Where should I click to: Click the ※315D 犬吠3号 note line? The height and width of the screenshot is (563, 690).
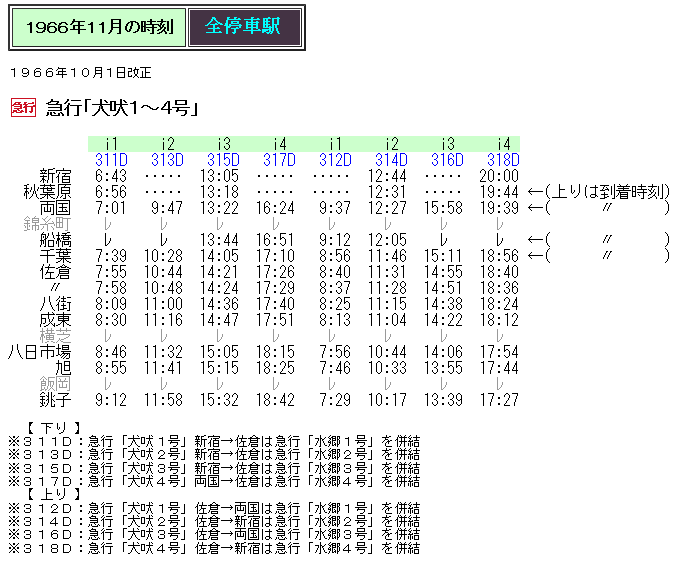(214, 468)
